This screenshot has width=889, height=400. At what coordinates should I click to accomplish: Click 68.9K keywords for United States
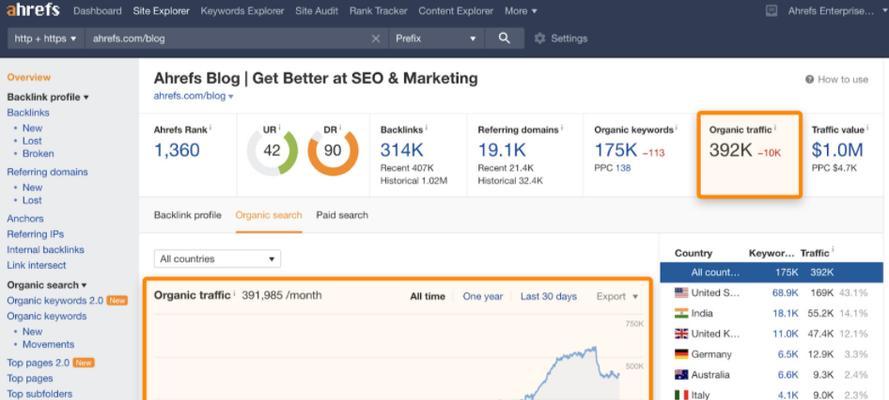(x=785, y=293)
